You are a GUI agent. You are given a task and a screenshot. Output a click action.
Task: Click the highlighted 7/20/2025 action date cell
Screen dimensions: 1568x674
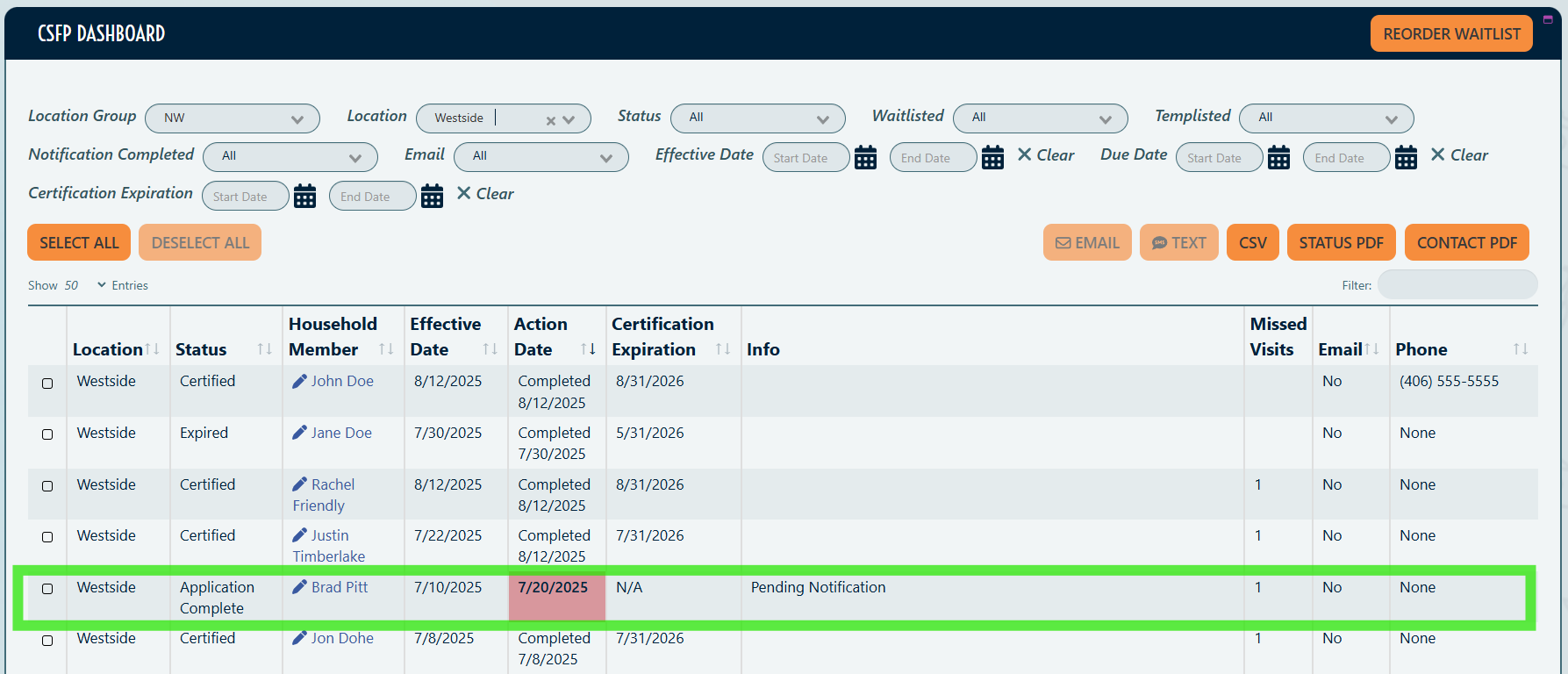click(x=557, y=597)
